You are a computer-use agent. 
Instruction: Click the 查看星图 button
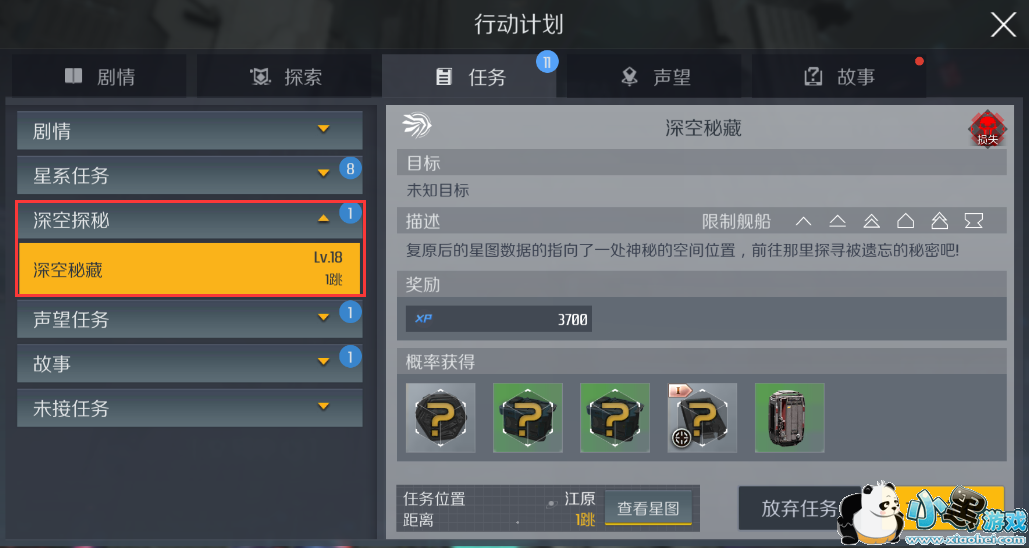[648, 508]
